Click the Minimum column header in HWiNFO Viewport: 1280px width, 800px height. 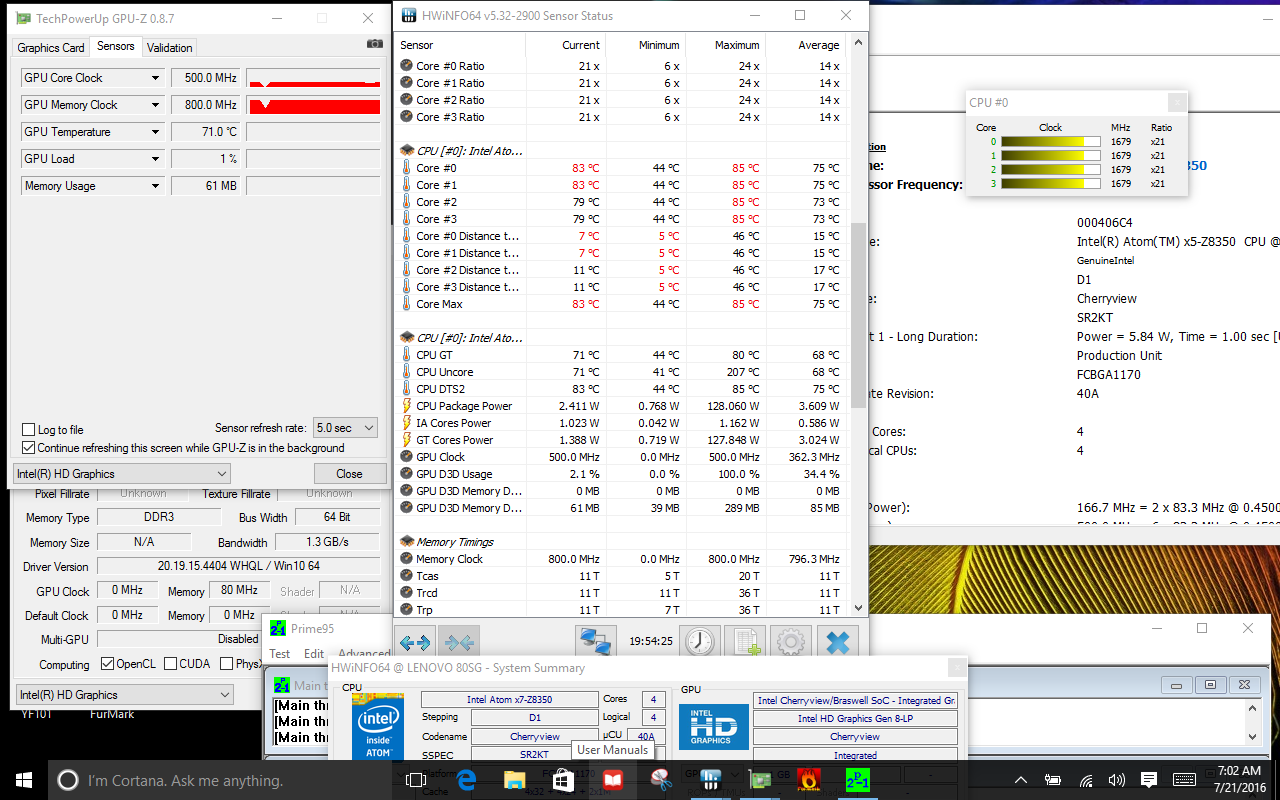point(644,45)
